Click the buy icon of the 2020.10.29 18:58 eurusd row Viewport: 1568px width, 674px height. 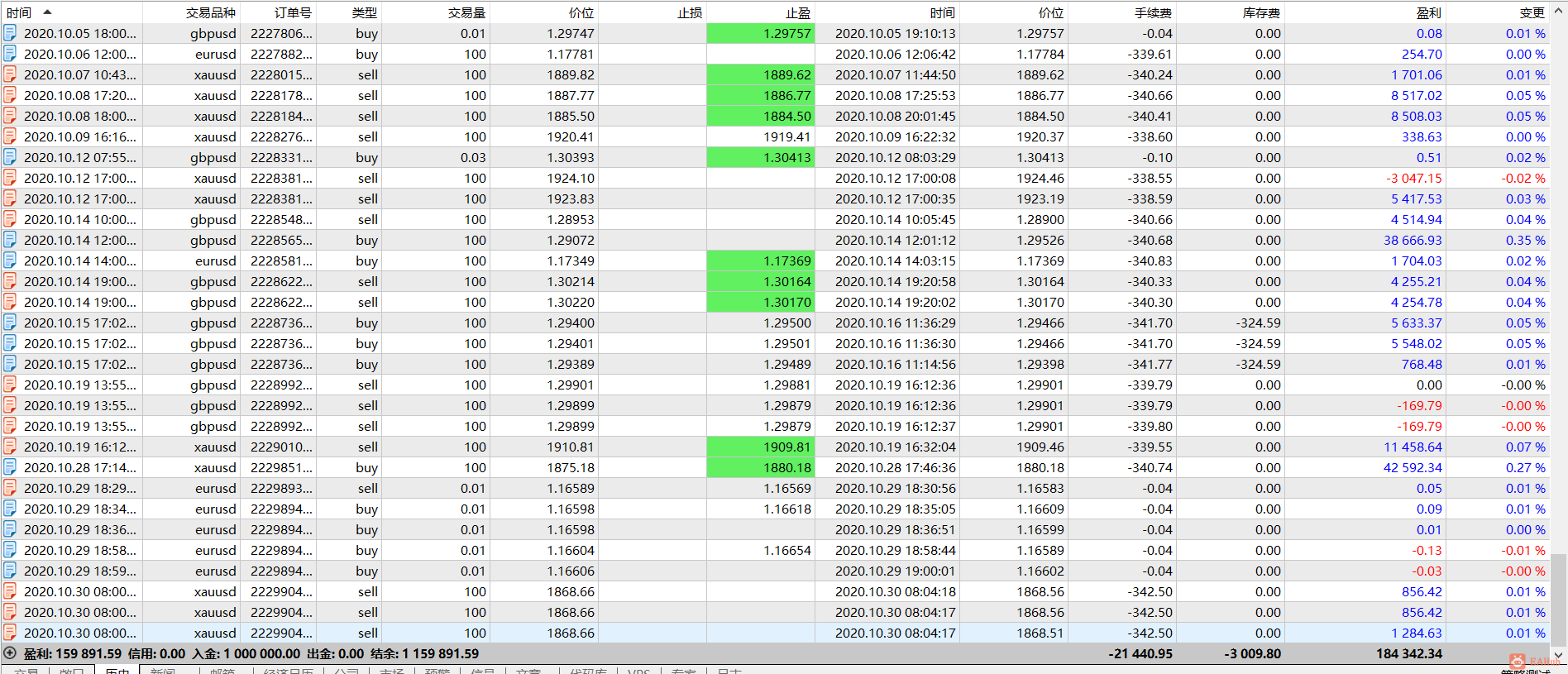pos(10,550)
